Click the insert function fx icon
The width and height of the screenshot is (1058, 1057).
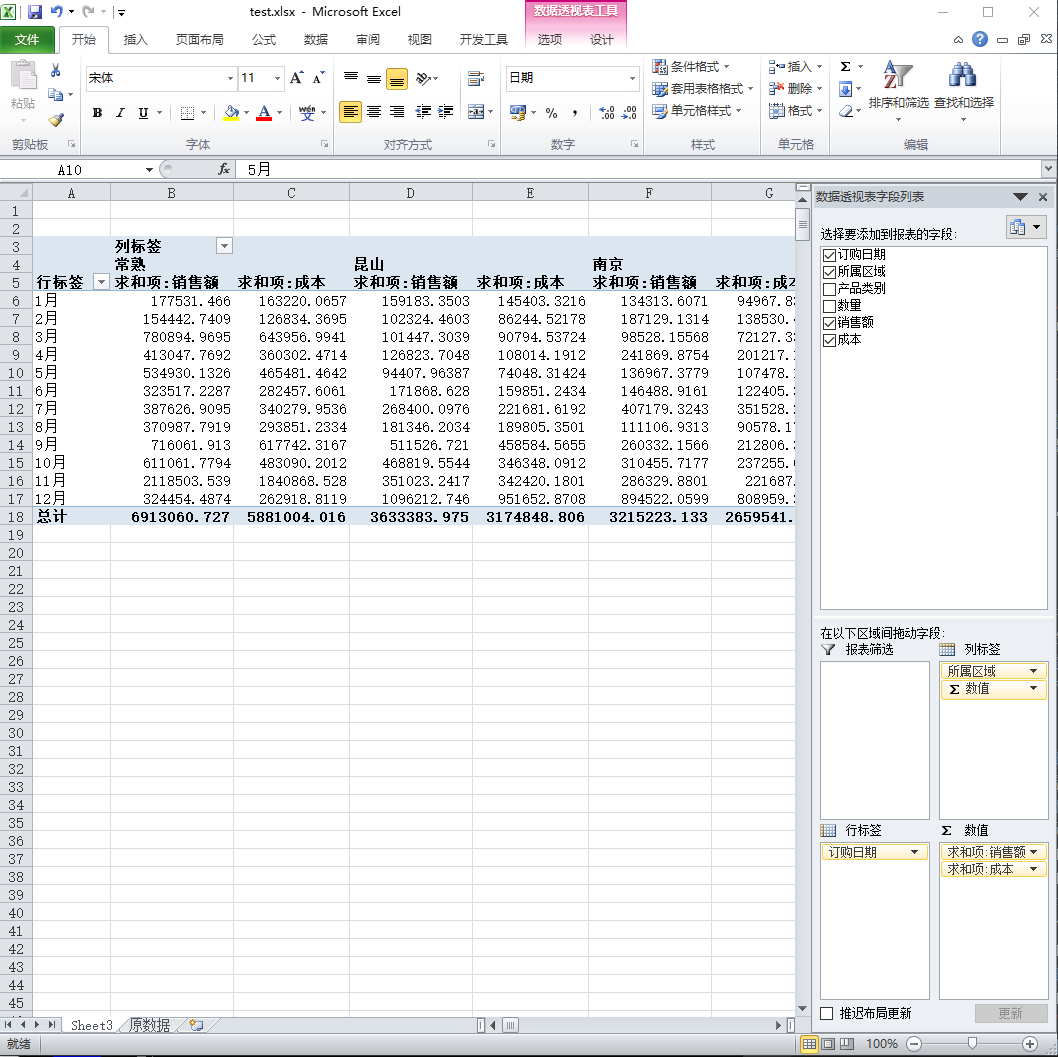click(x=224, y=170)
